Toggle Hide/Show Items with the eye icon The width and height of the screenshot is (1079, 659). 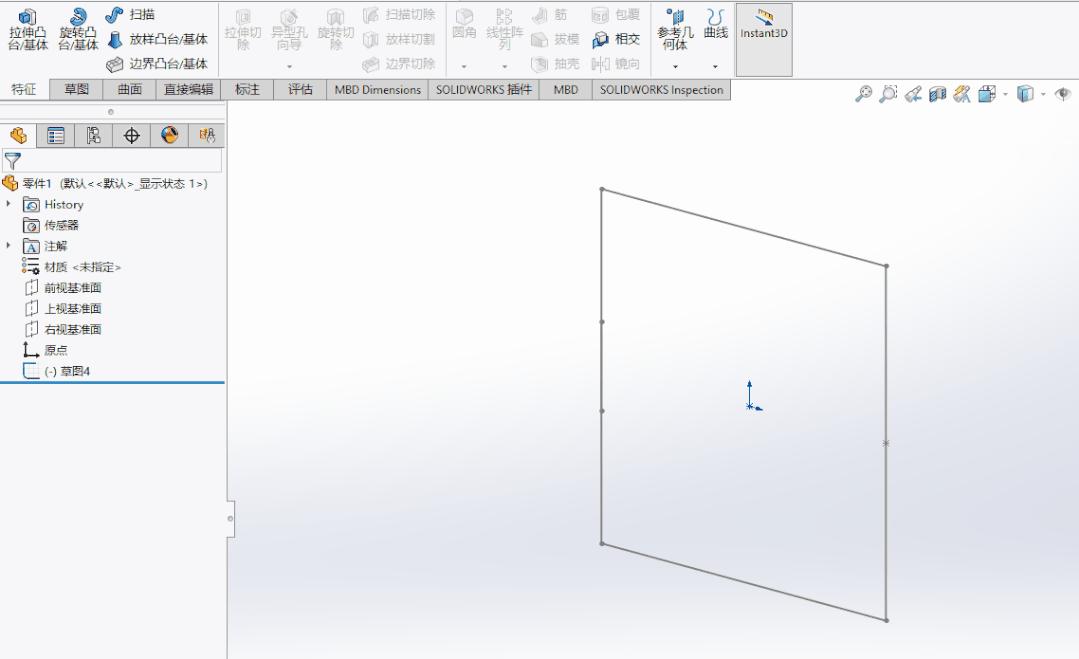1064,92
